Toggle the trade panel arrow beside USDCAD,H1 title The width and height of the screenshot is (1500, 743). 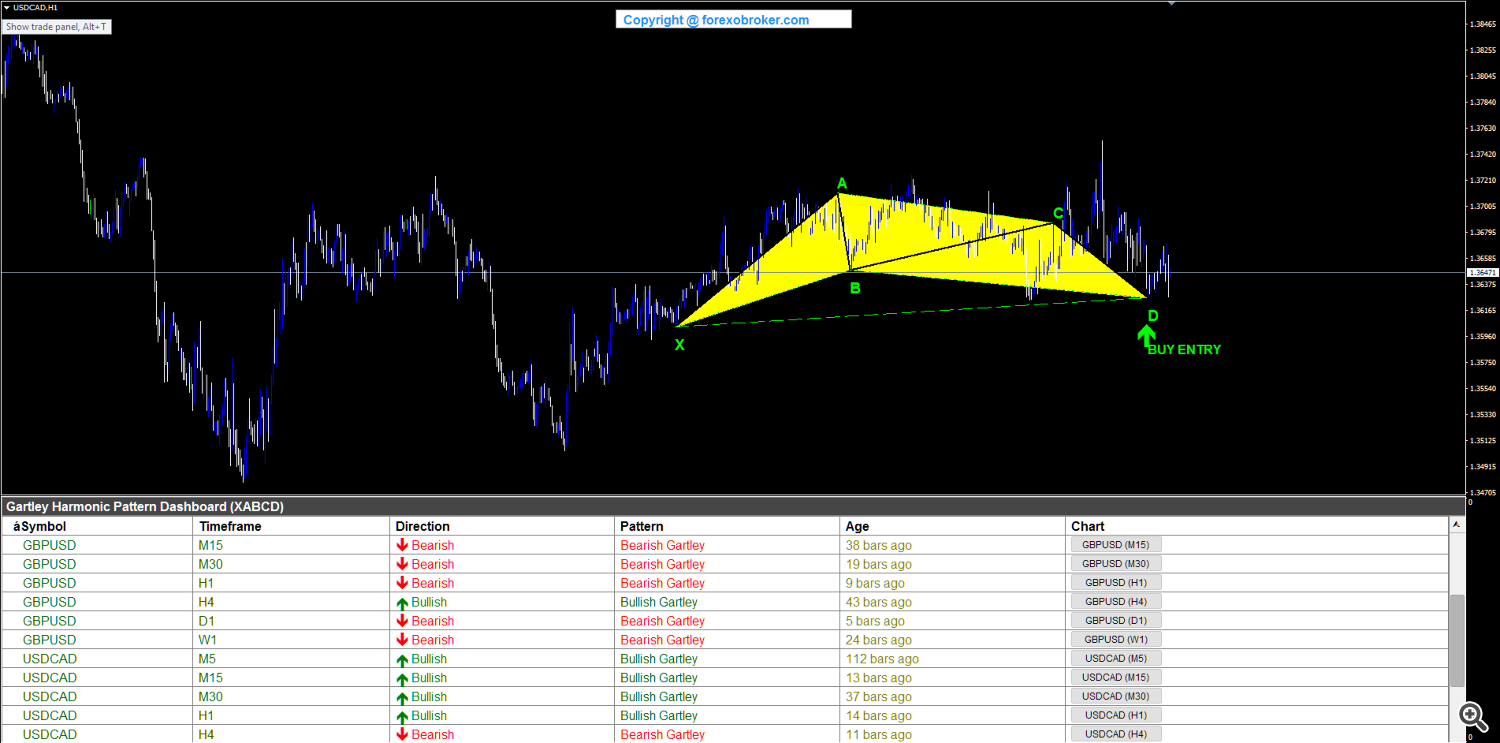(7, 7)
